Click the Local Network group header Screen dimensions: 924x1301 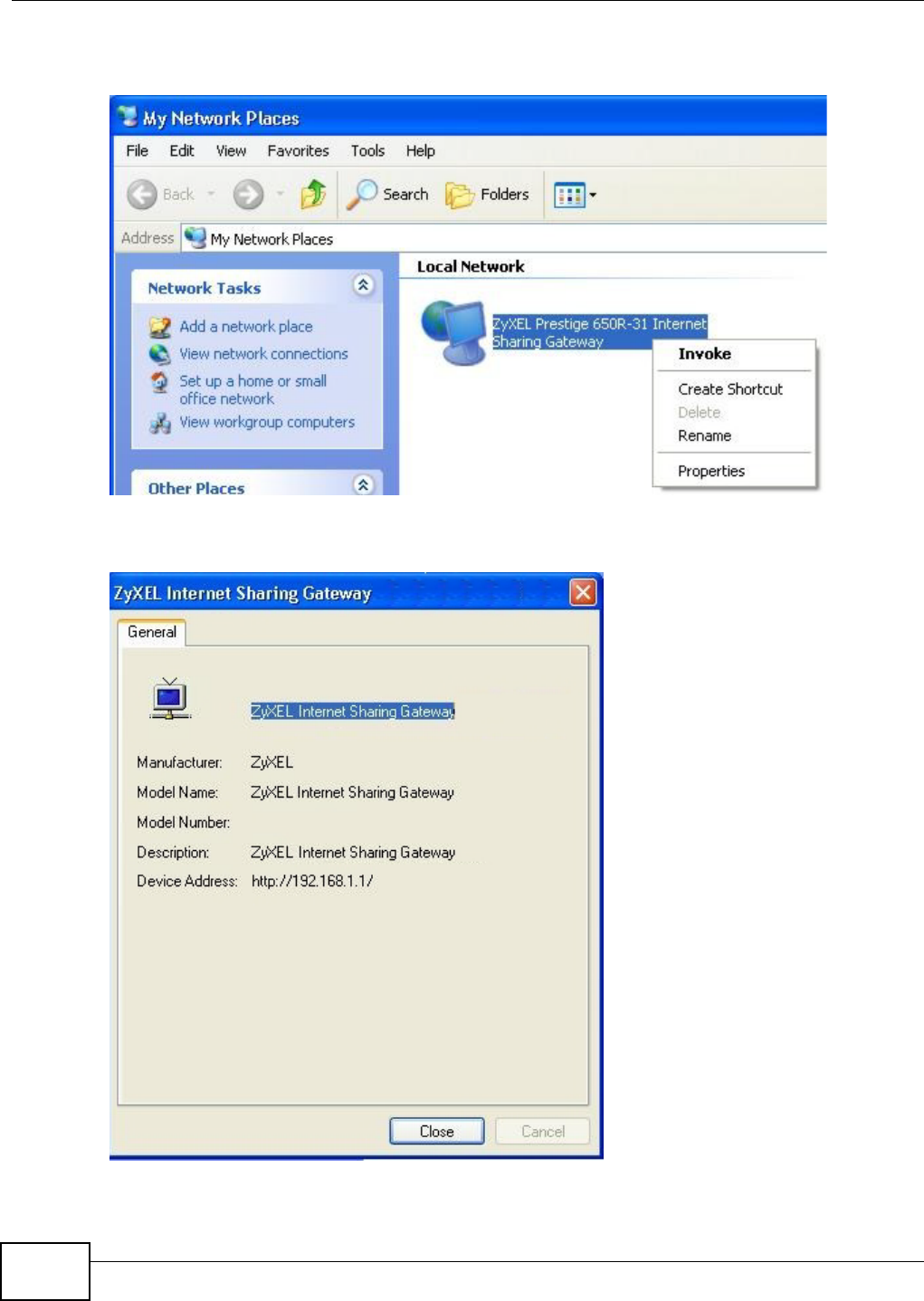[x=471, y=266]
